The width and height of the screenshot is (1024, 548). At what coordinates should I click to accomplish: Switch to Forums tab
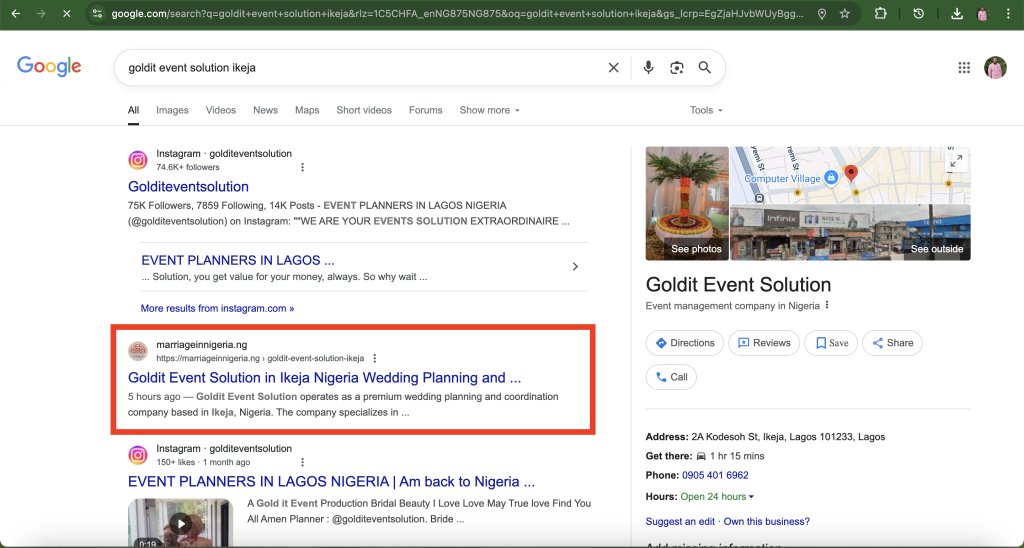[426, 110]
